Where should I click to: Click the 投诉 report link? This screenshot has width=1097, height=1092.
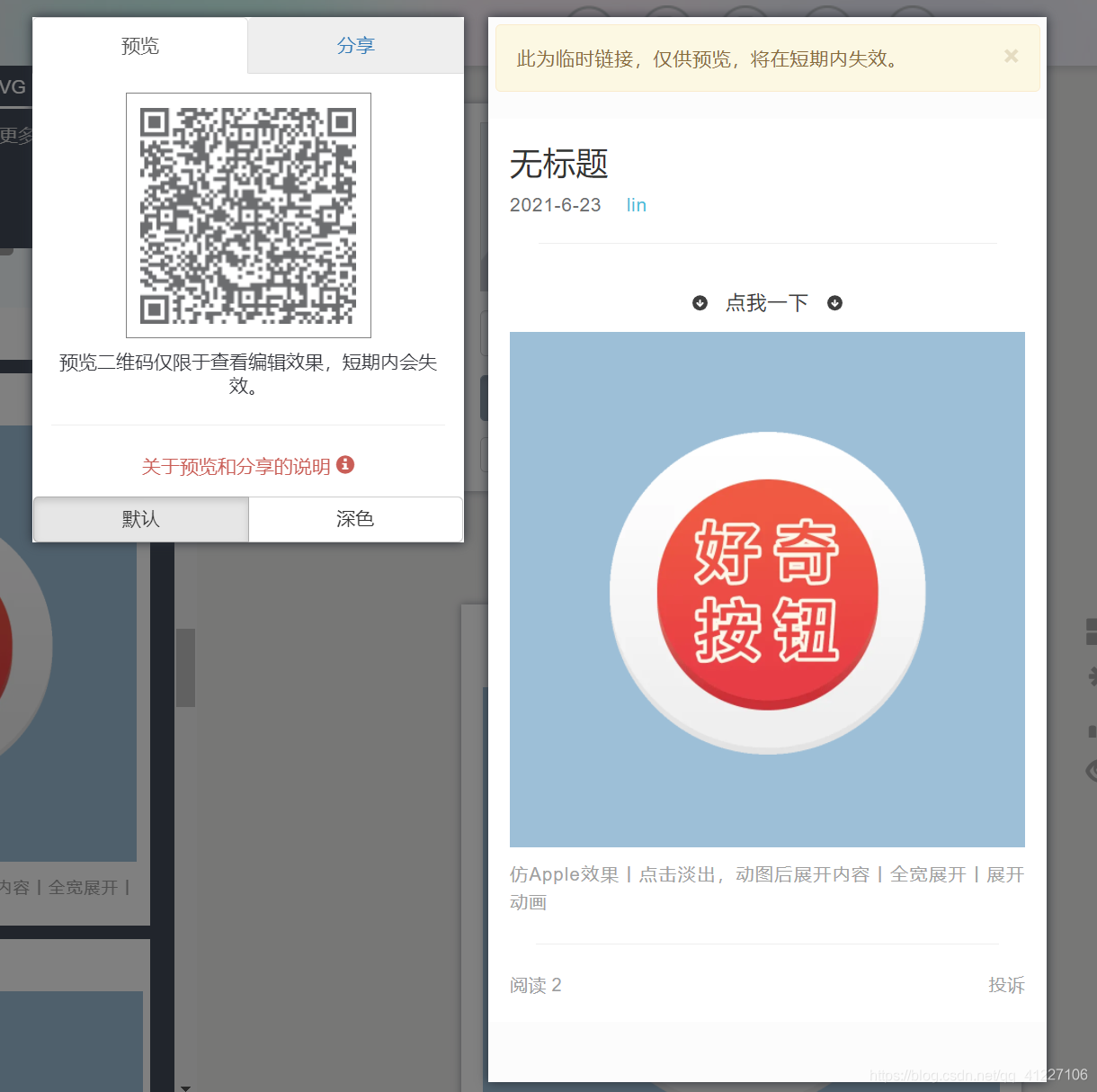point(1006,985)
